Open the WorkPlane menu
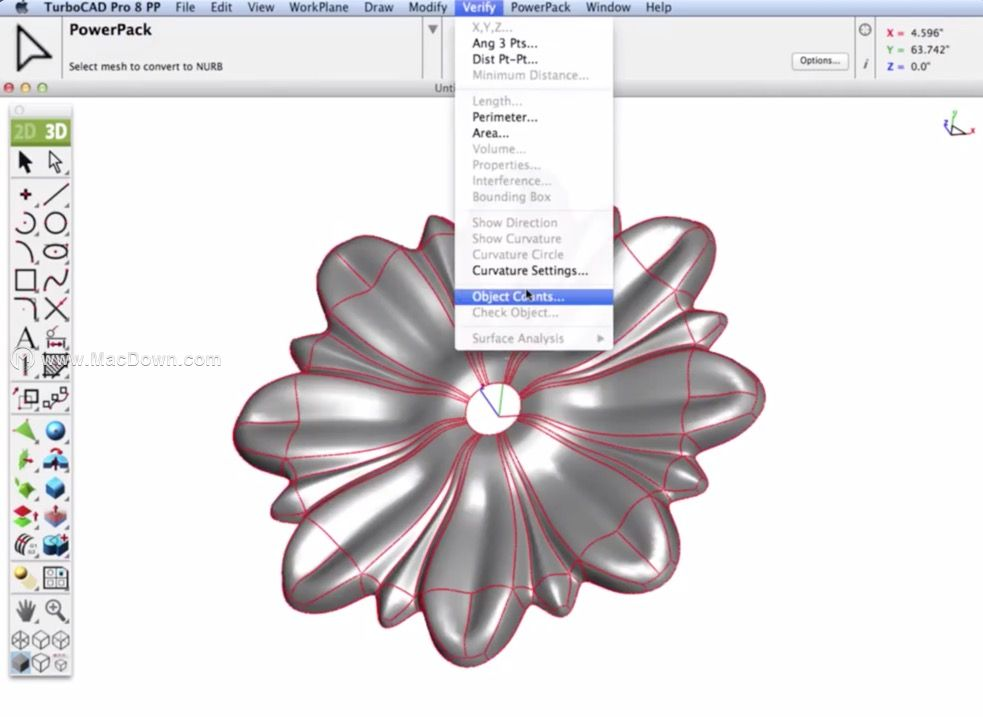 318,8
